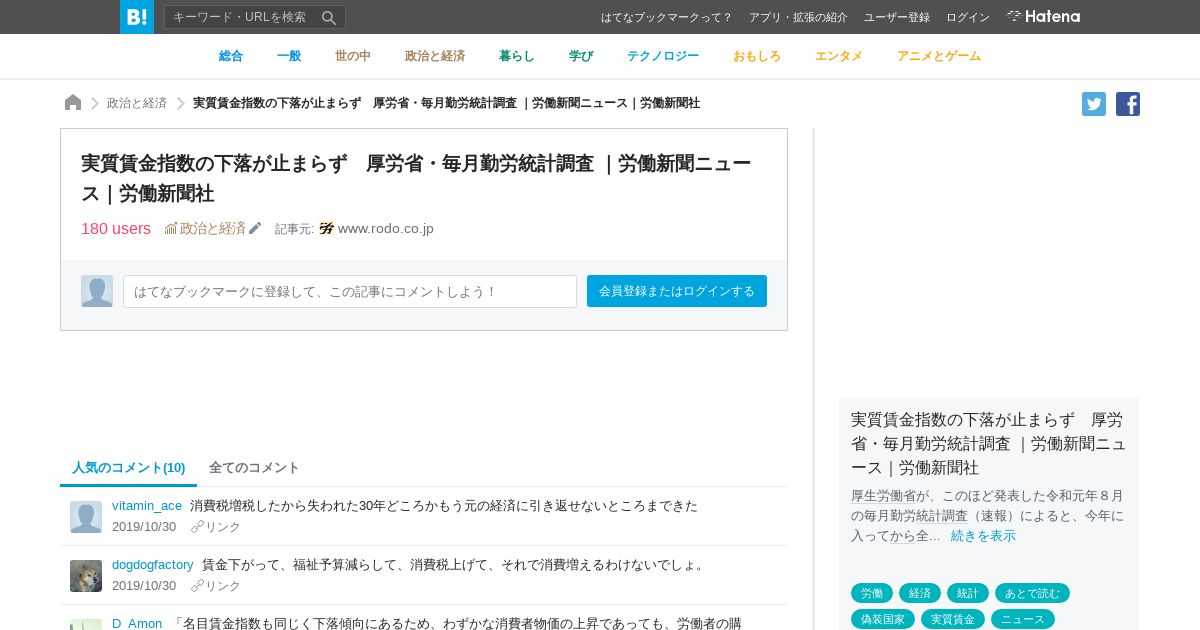Select アニメとゲーム category in navigation
This screenshot has height=630, width=1200.
click(939, 56)
